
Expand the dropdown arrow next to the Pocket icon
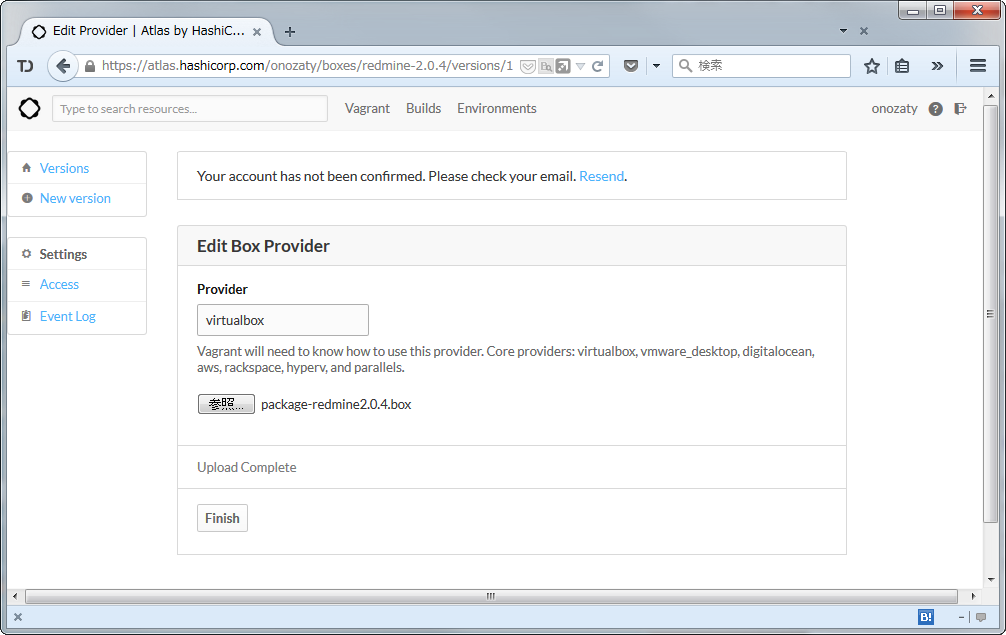(656, 65)
